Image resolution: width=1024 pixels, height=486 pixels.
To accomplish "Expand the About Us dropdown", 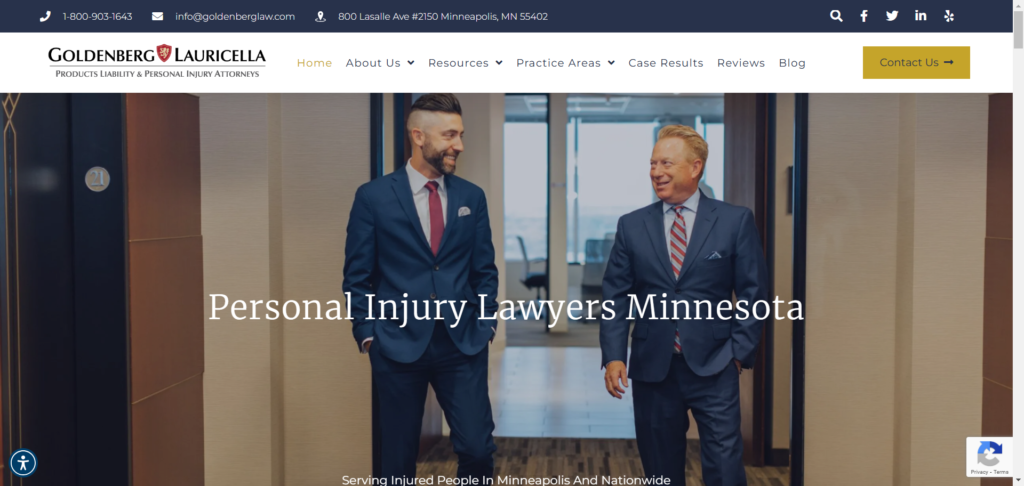I will pos(380,63).
